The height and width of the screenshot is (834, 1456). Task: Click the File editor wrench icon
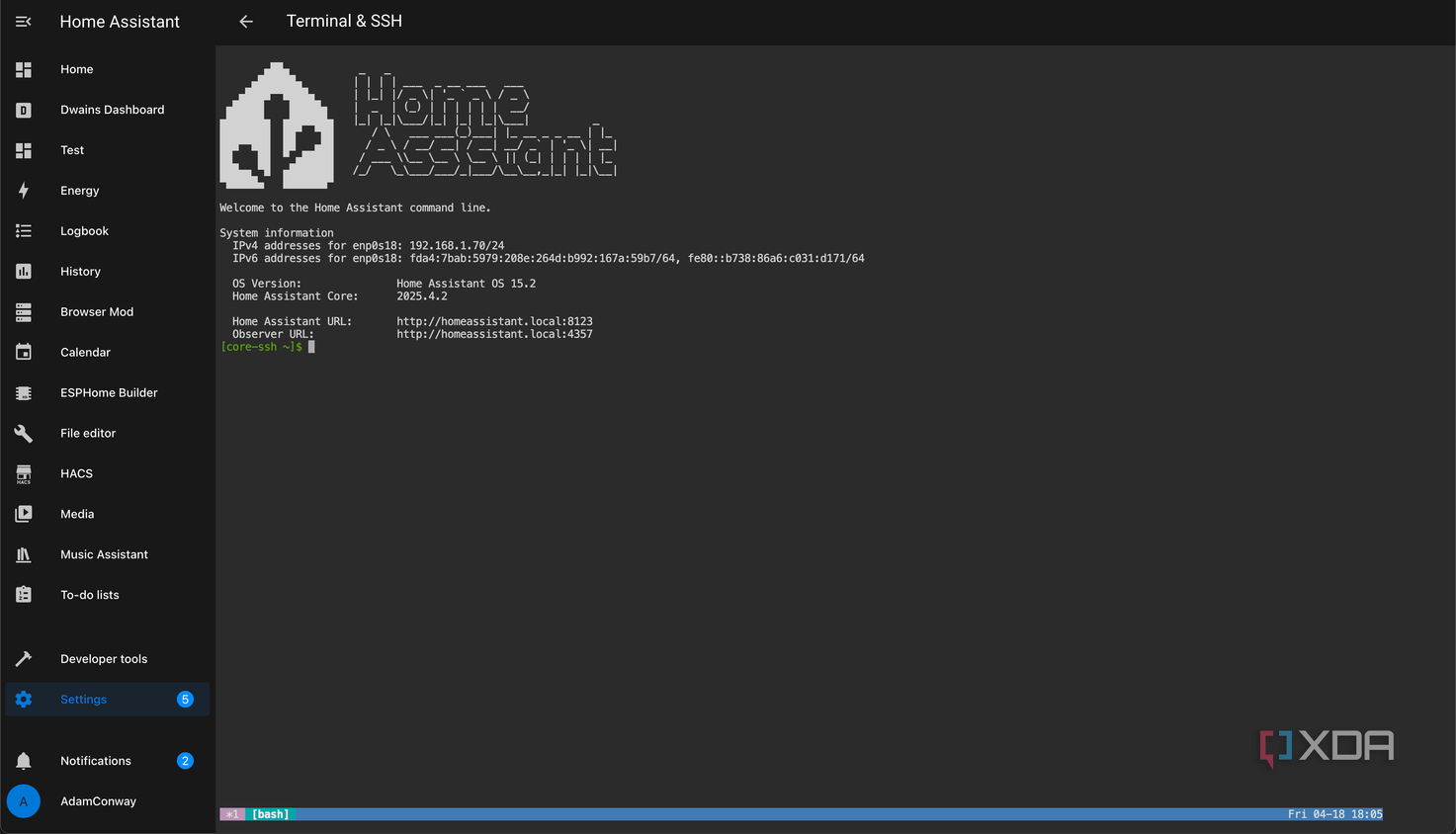(x=24, y=433)
